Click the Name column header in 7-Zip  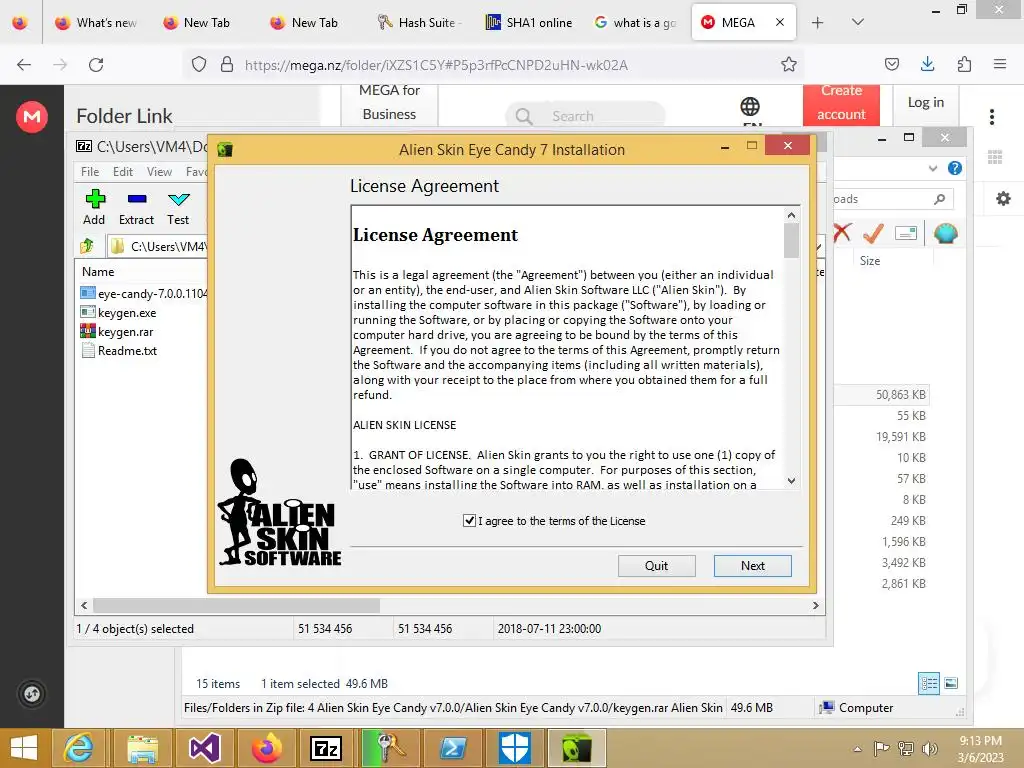pos(98,272)
